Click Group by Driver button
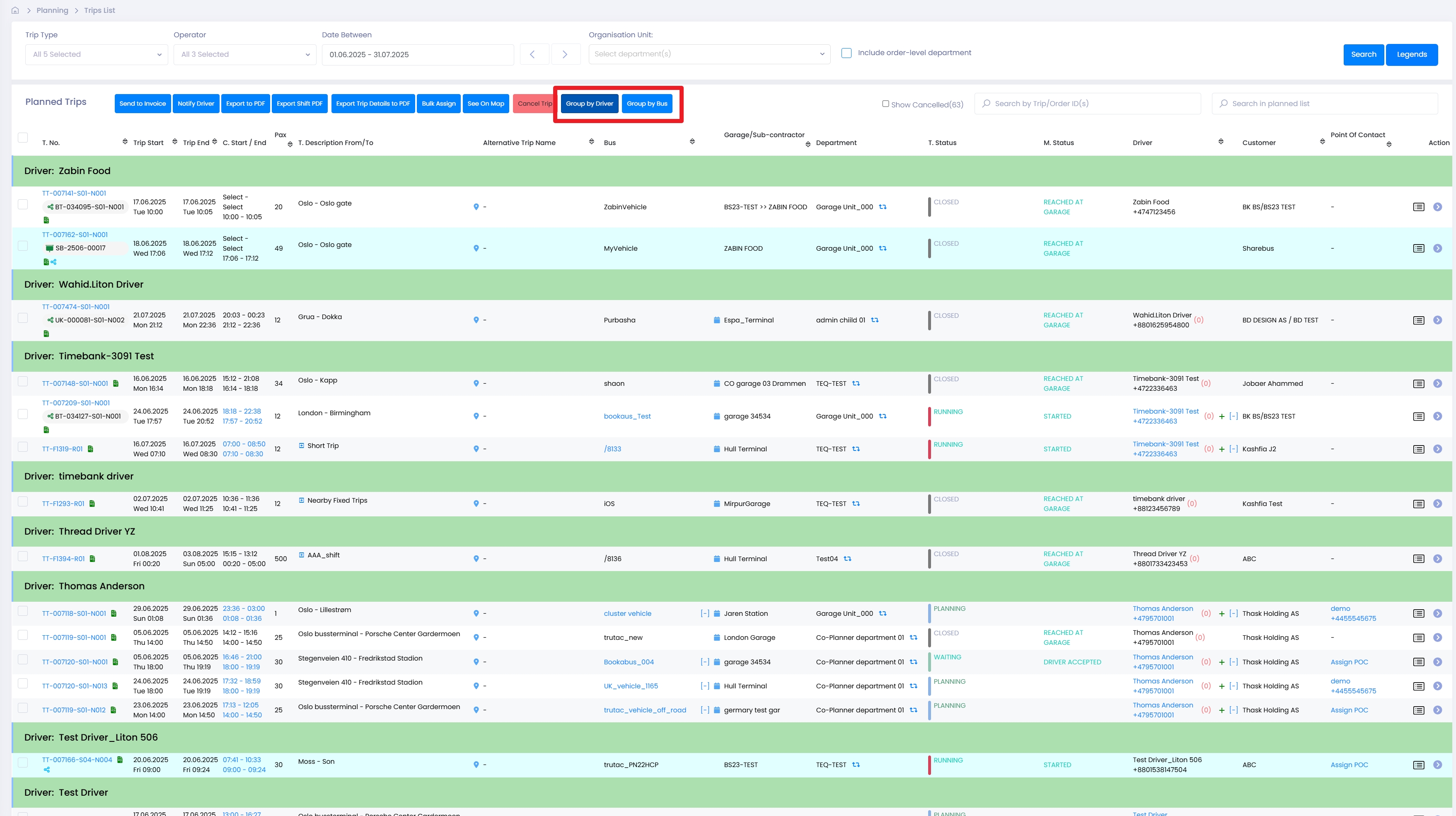 (x=590, y=104)
